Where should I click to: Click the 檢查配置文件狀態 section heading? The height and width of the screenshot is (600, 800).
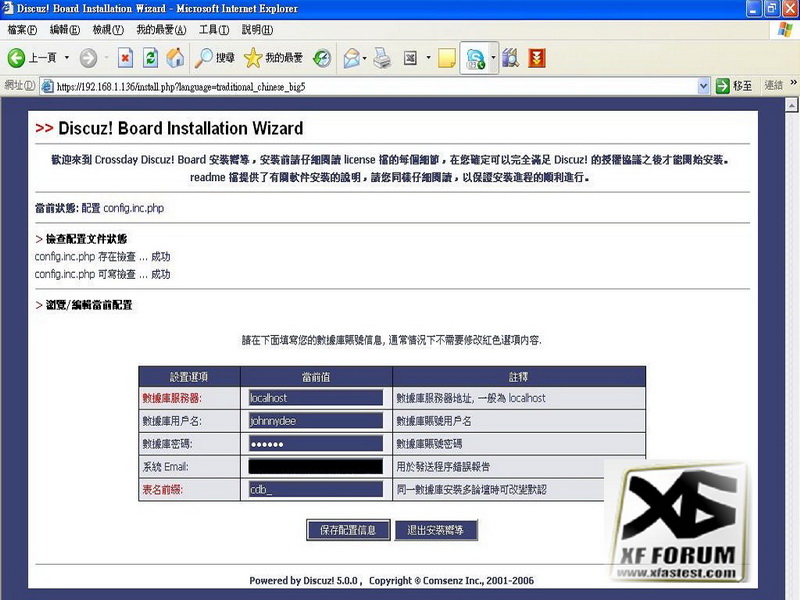coord(86,239)
